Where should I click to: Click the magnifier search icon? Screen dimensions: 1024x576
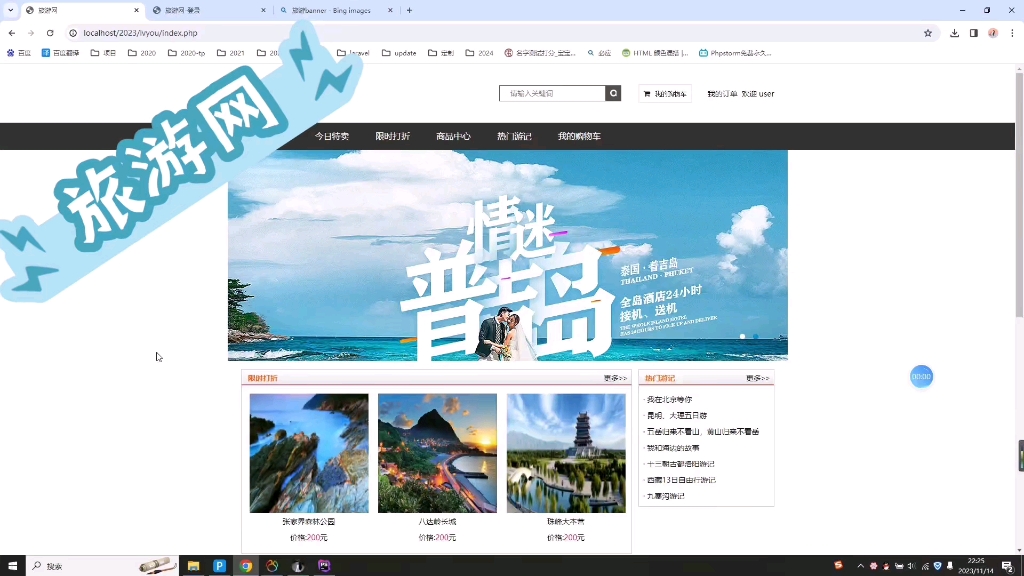[x=614, y=93]
